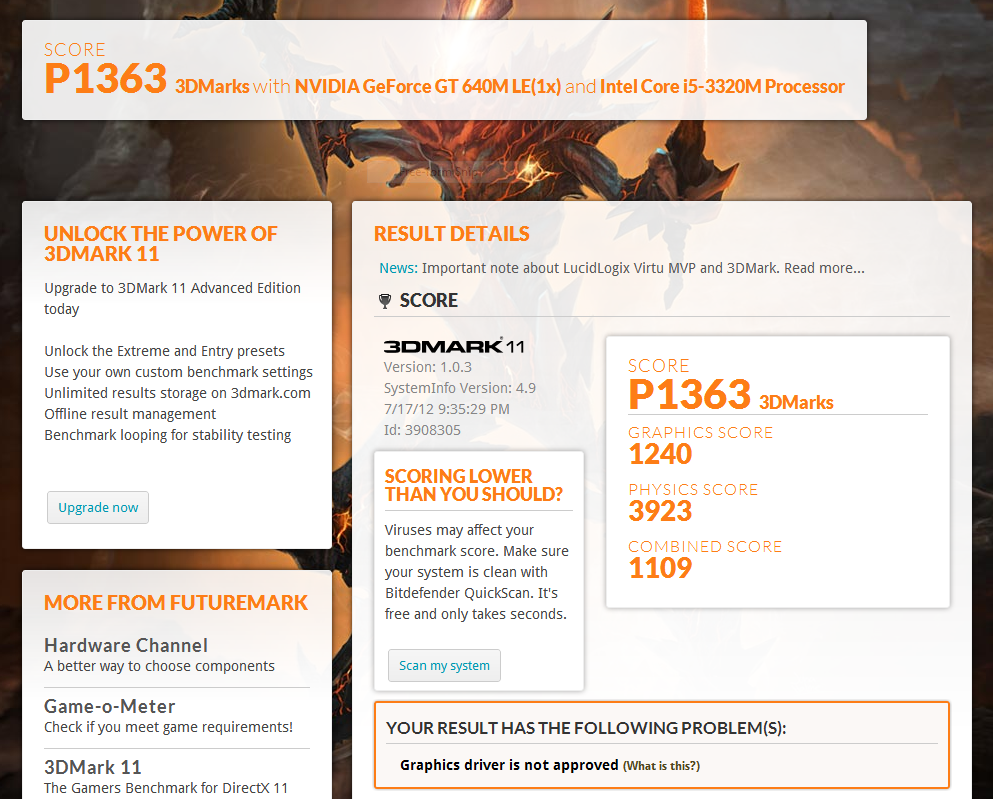Click the MORE FROM FUTUREMARK heading

click(176, 602)
